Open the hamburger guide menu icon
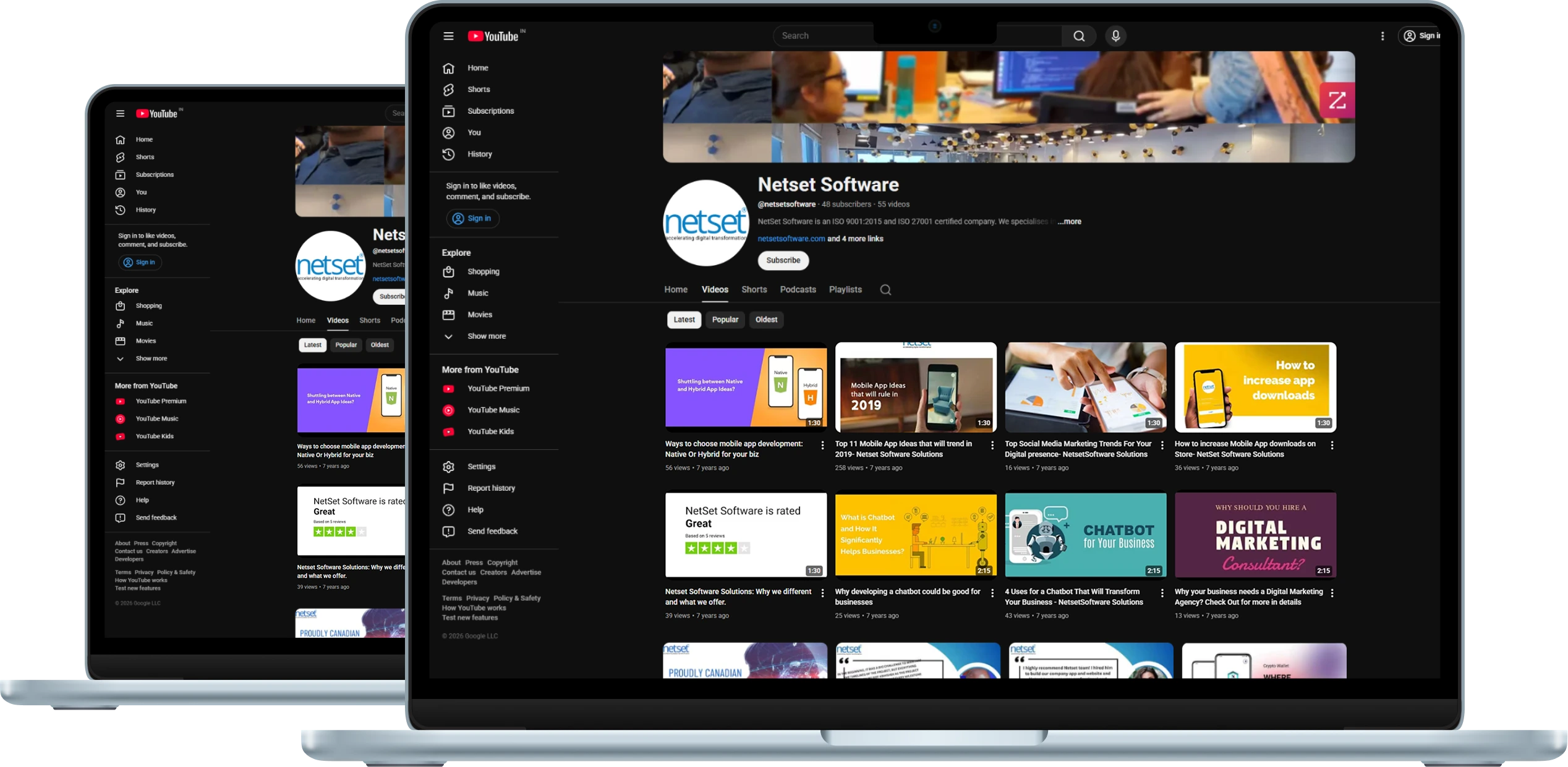This screenshot has height=767, width=1568. (448, 36)
